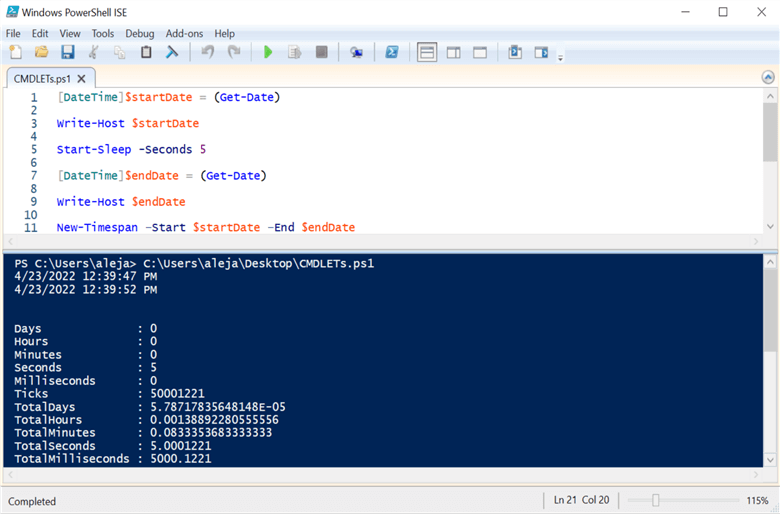Screen dimensions: 780x514
Task: Click the PS C:\Users\aleja prompt line
Action: tap(194, 263)
